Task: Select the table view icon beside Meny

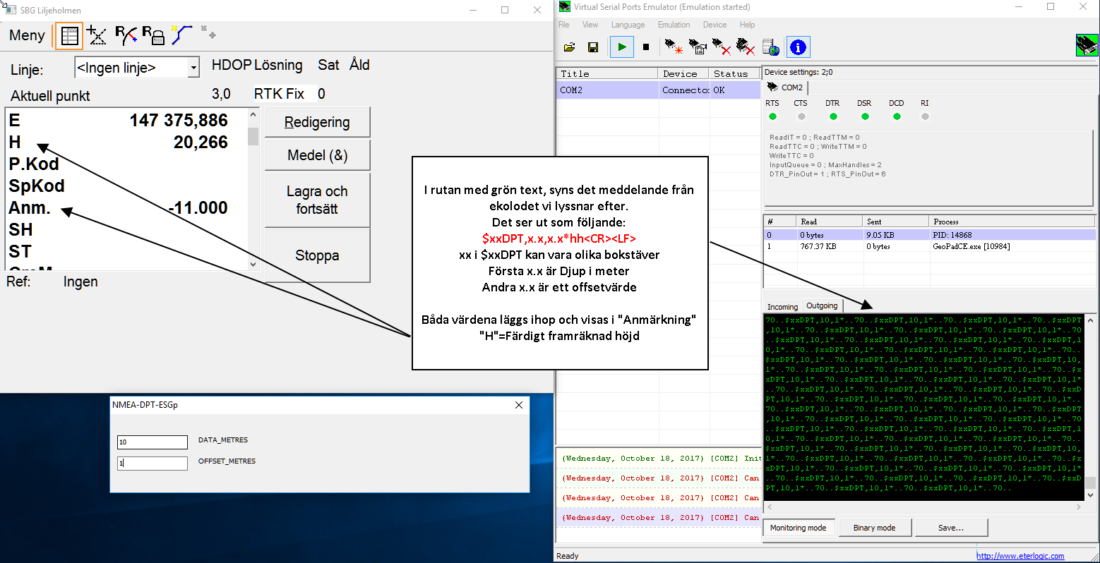Action: click(x=69, y=35)
